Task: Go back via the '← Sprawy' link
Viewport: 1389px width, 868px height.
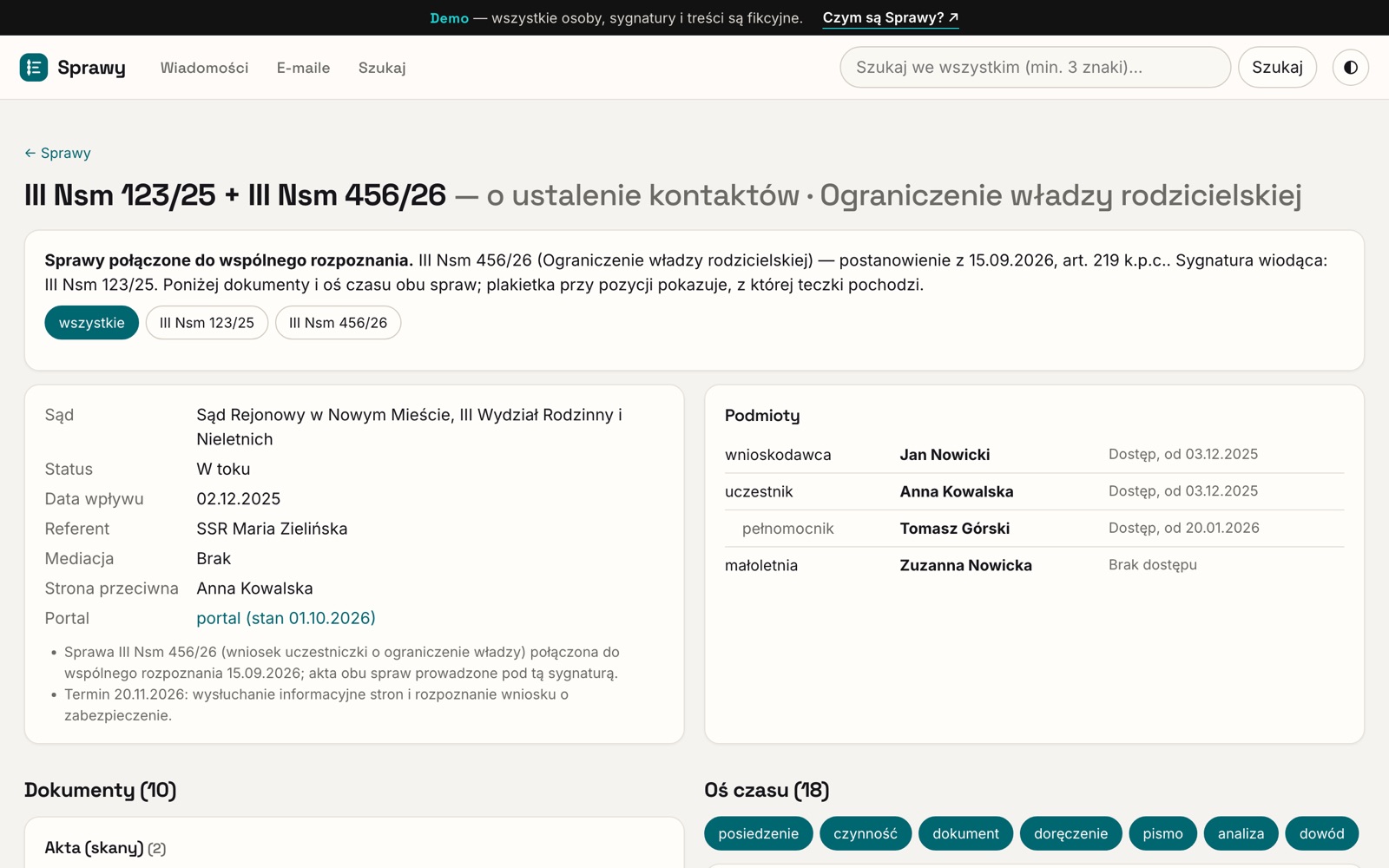Action: (57, 153)
